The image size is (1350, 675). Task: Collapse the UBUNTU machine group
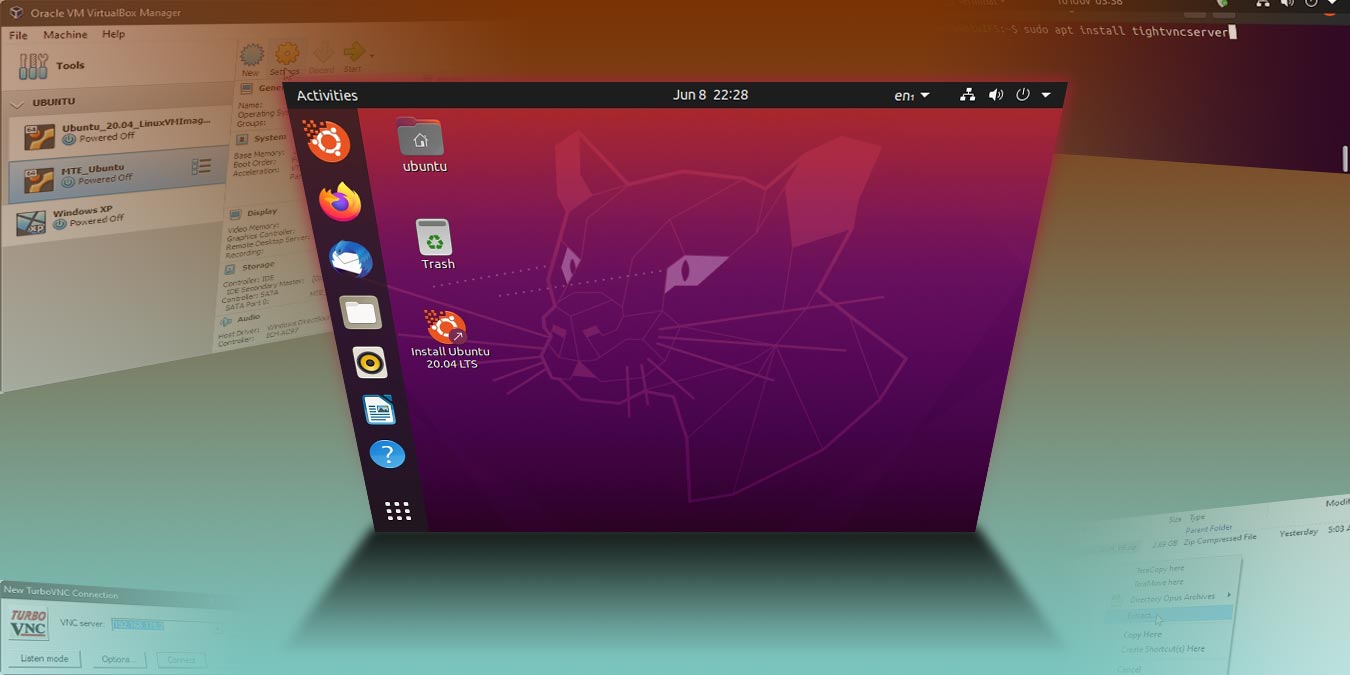coord(17,101)
